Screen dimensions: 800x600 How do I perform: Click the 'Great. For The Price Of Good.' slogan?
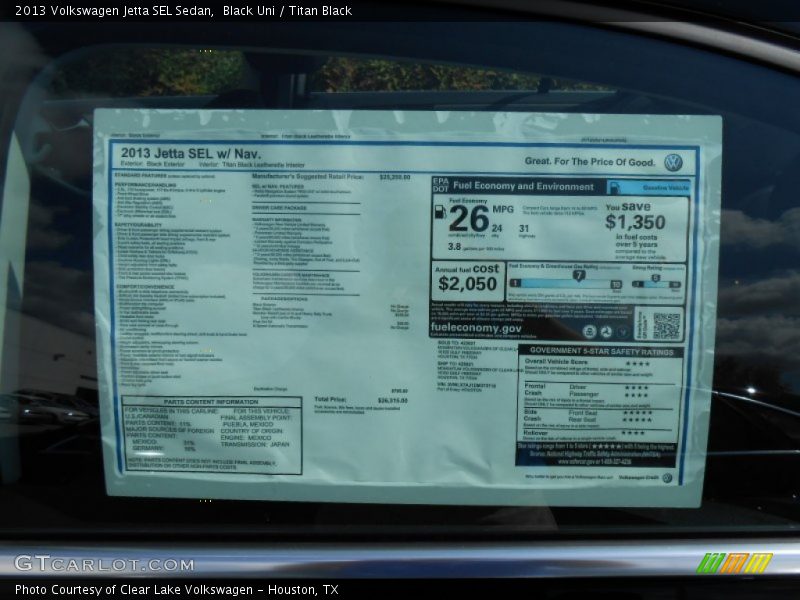[x=590, y=162]
